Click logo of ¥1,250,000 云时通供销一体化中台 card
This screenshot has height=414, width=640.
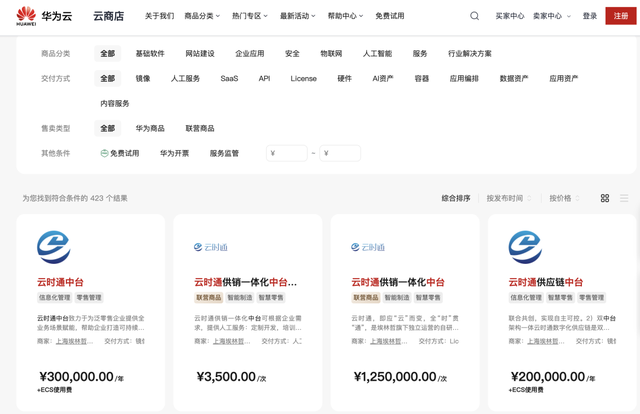tap(368, 247)
